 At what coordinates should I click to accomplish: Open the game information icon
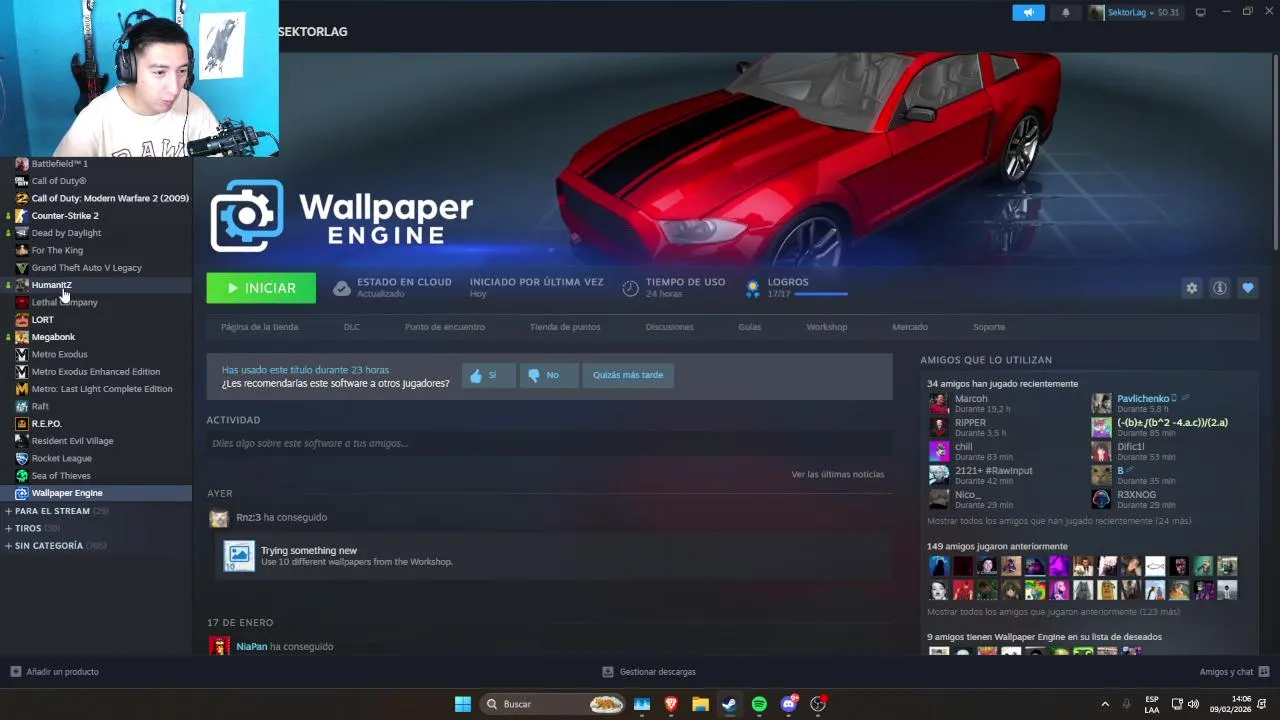[1219, 288]
